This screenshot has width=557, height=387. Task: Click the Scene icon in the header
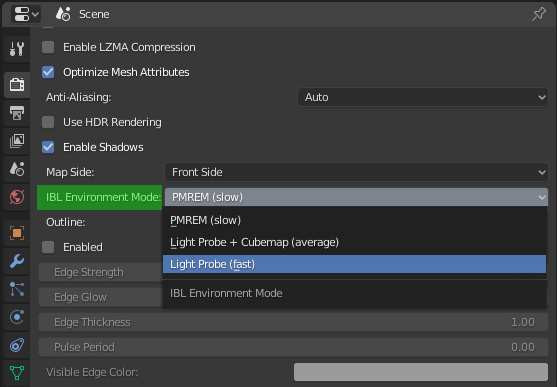[x=63, y=14]
